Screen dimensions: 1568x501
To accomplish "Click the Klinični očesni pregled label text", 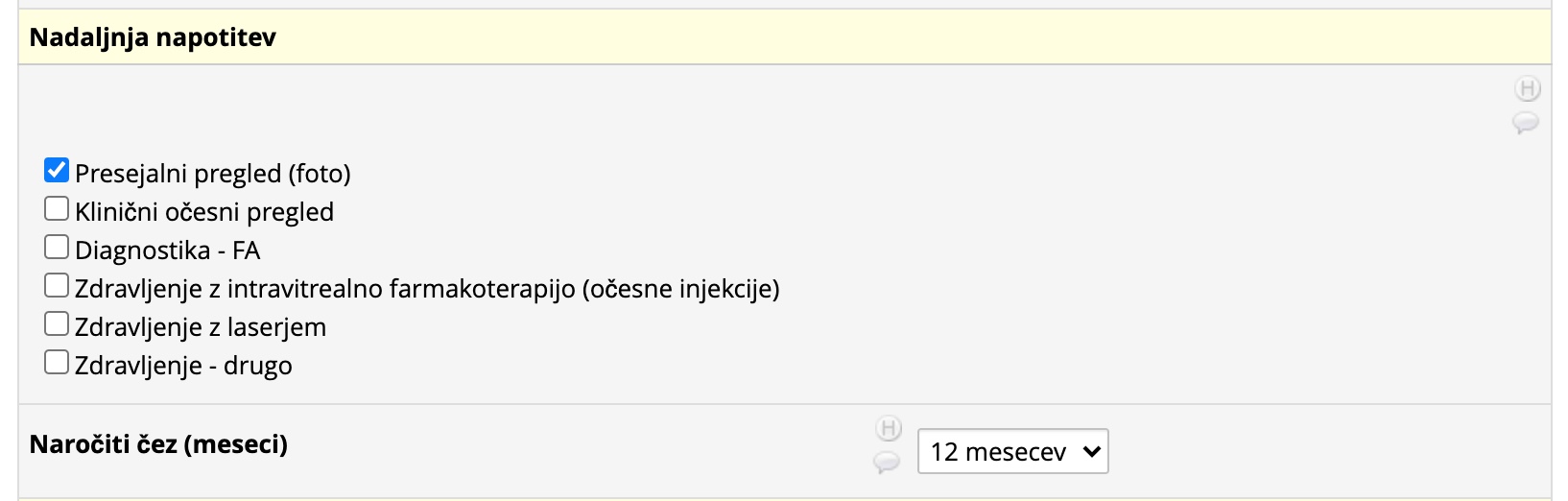I will (x=204, y=212).
